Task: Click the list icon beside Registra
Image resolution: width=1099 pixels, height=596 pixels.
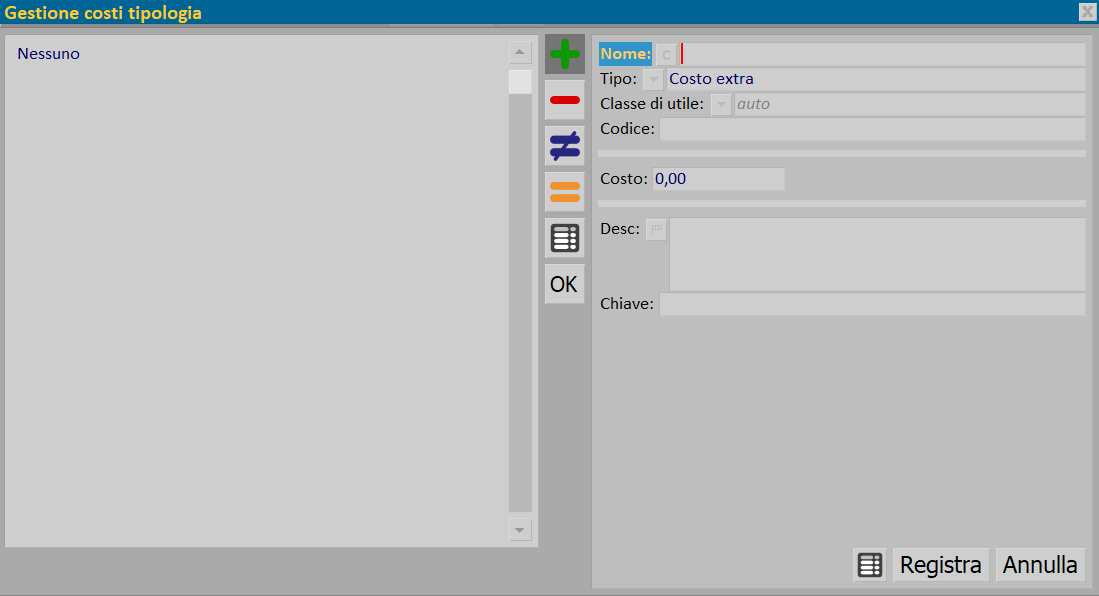Action: [870, 565]
